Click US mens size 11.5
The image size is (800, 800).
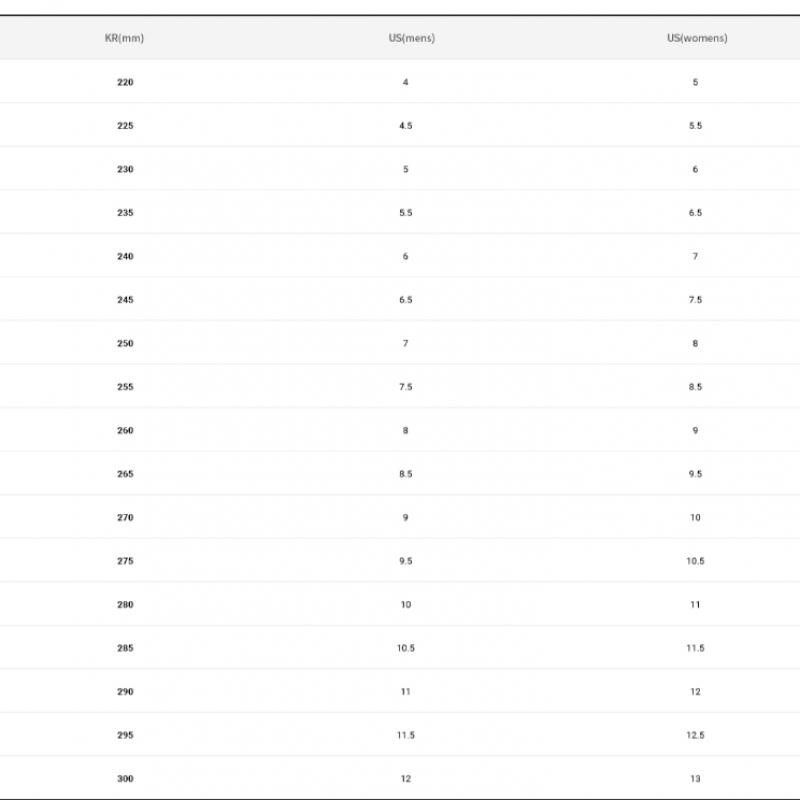(405, 735)
